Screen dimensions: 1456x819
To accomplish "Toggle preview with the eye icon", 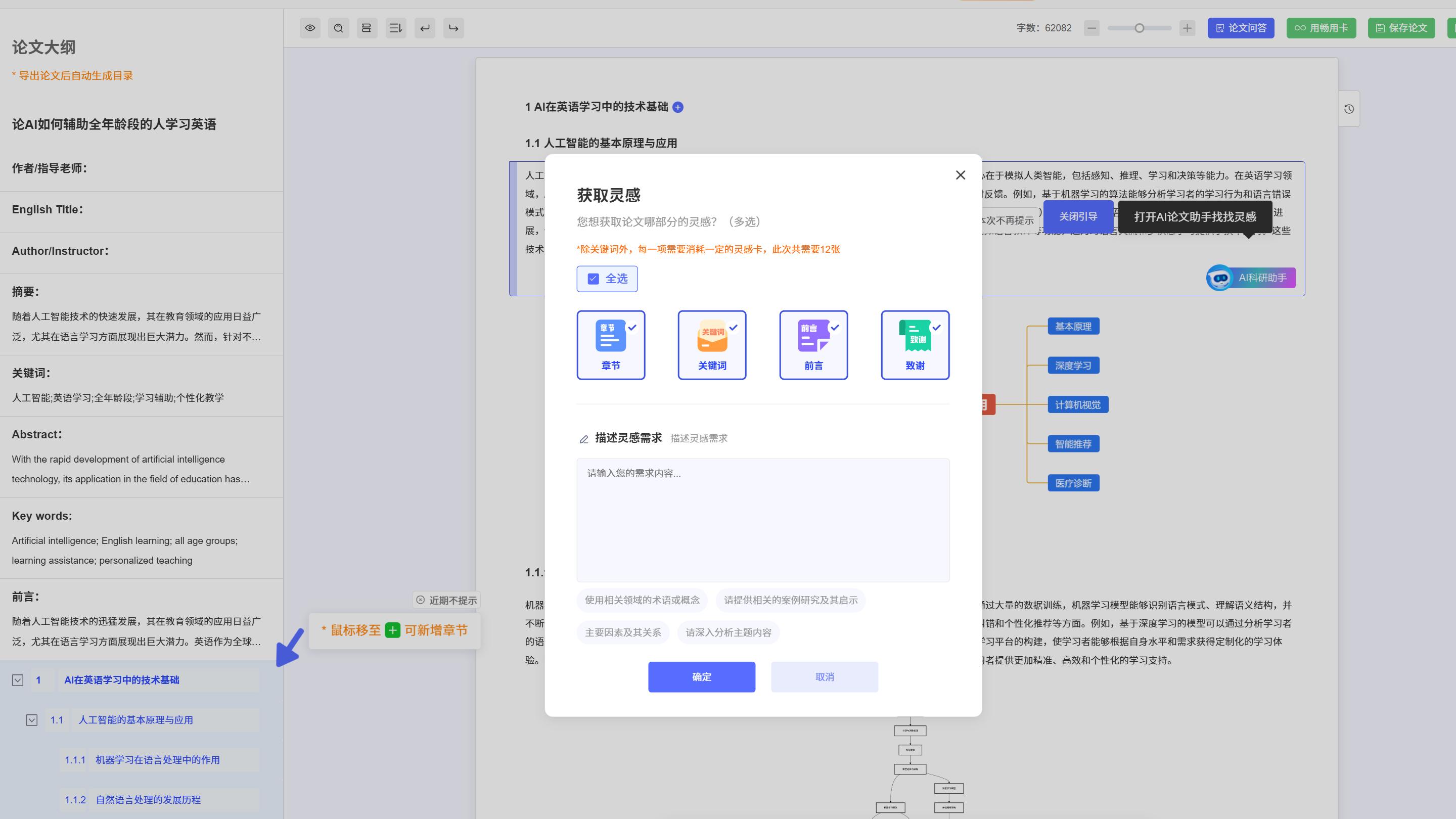I will coord(310,28).
